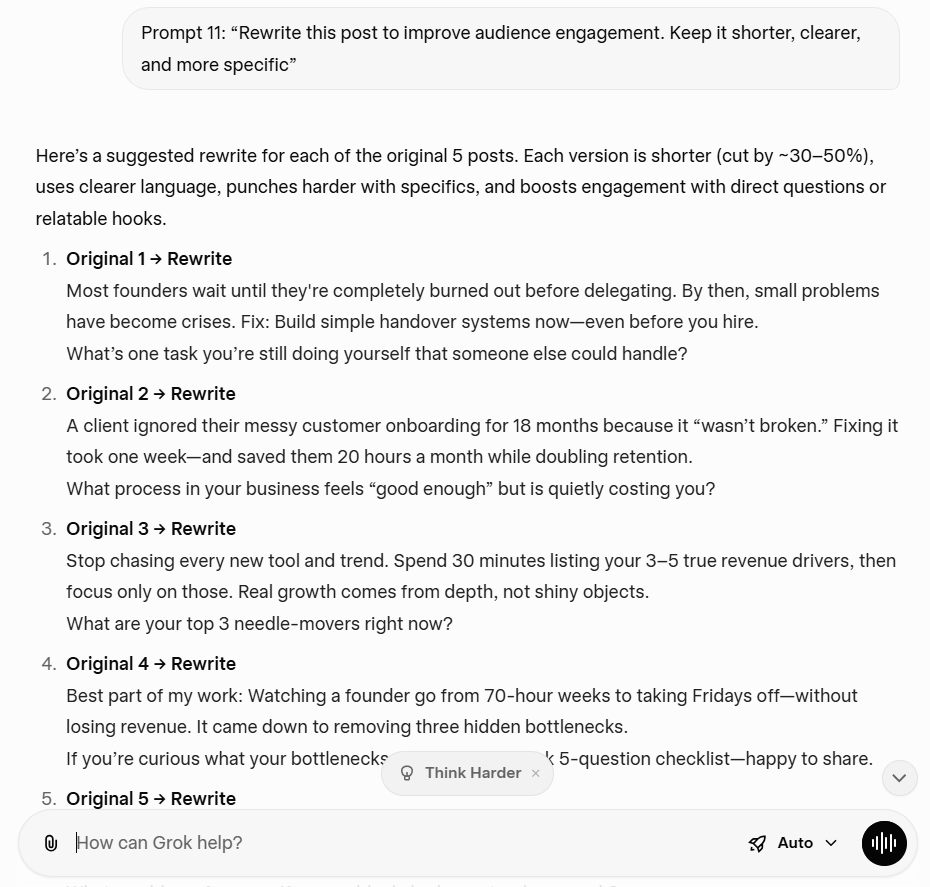Click the Original 2 → Rewrite heading
This screenshot has height=887, width=930.
(151, 394)
